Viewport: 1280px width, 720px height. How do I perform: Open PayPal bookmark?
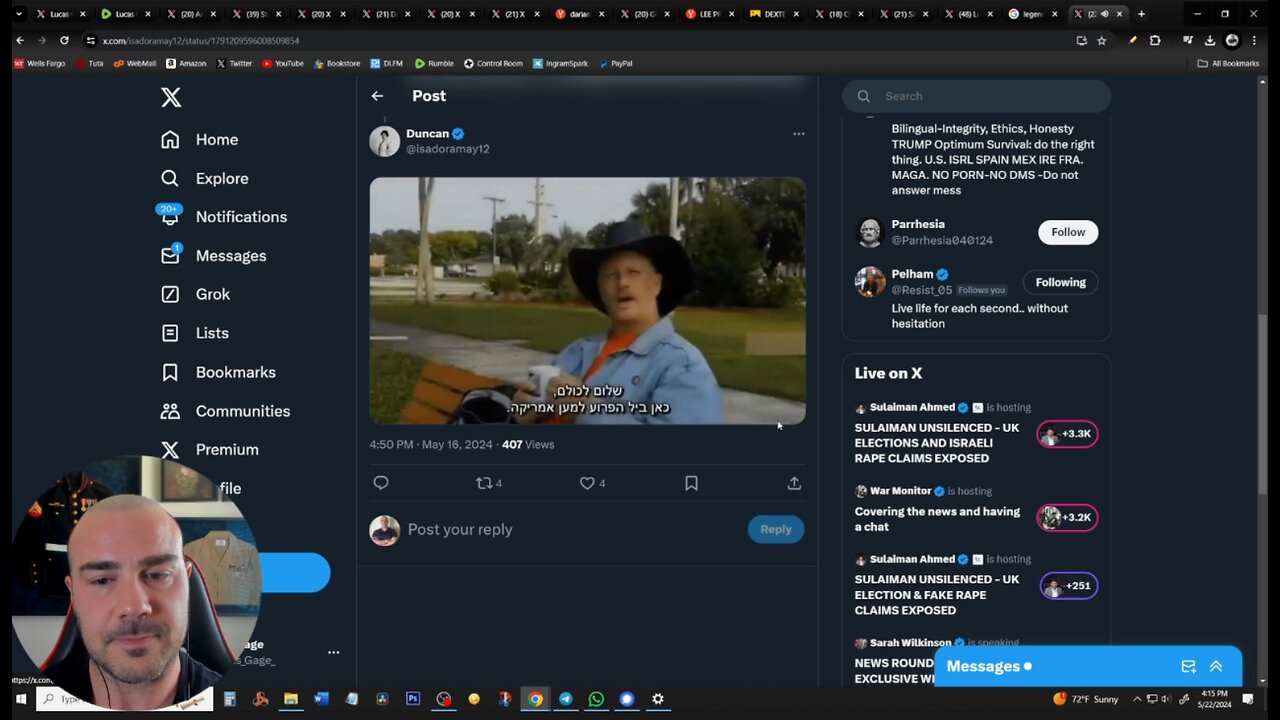click(615, 63)
